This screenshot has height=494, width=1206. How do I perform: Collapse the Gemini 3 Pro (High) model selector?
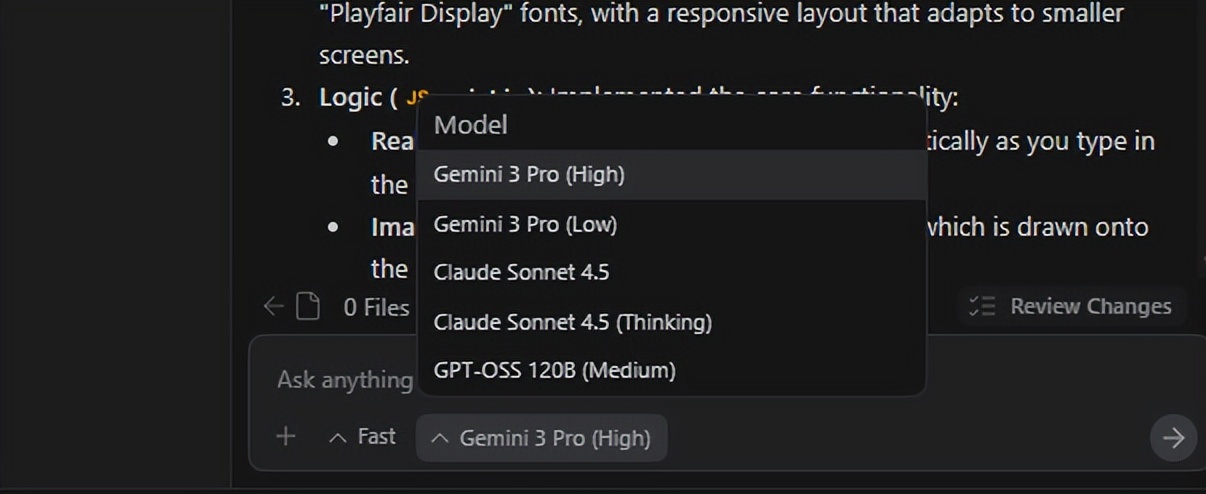pyautogui.click(x=542, y=438)
